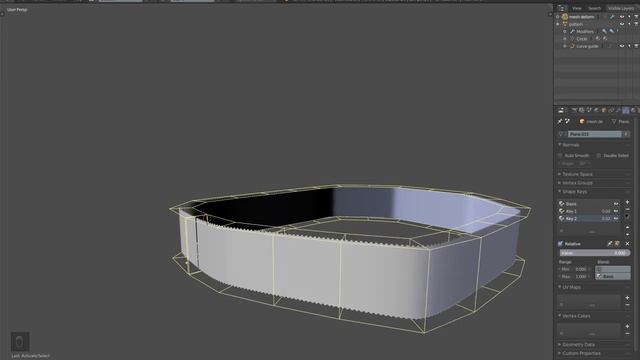Select the Basis shape key

tap(589, 203)
